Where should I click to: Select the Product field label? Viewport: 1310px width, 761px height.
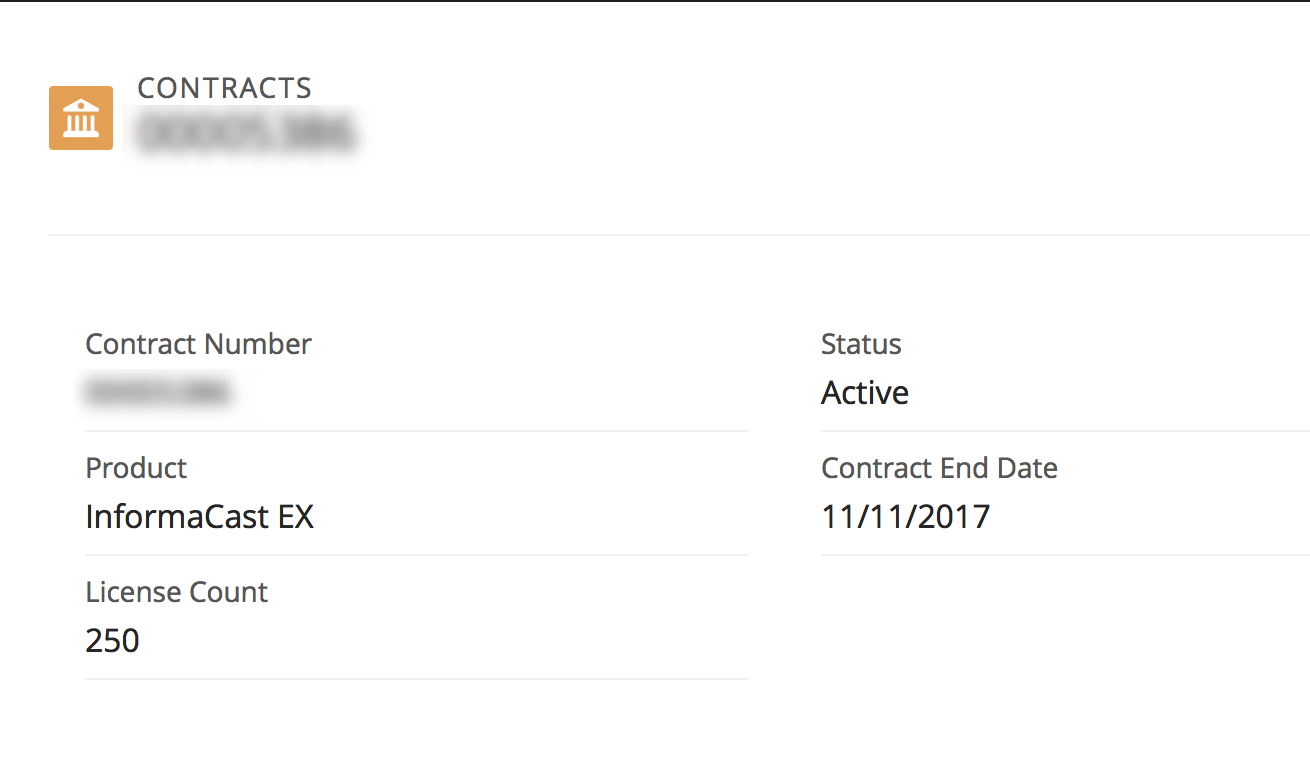(136, 468)
